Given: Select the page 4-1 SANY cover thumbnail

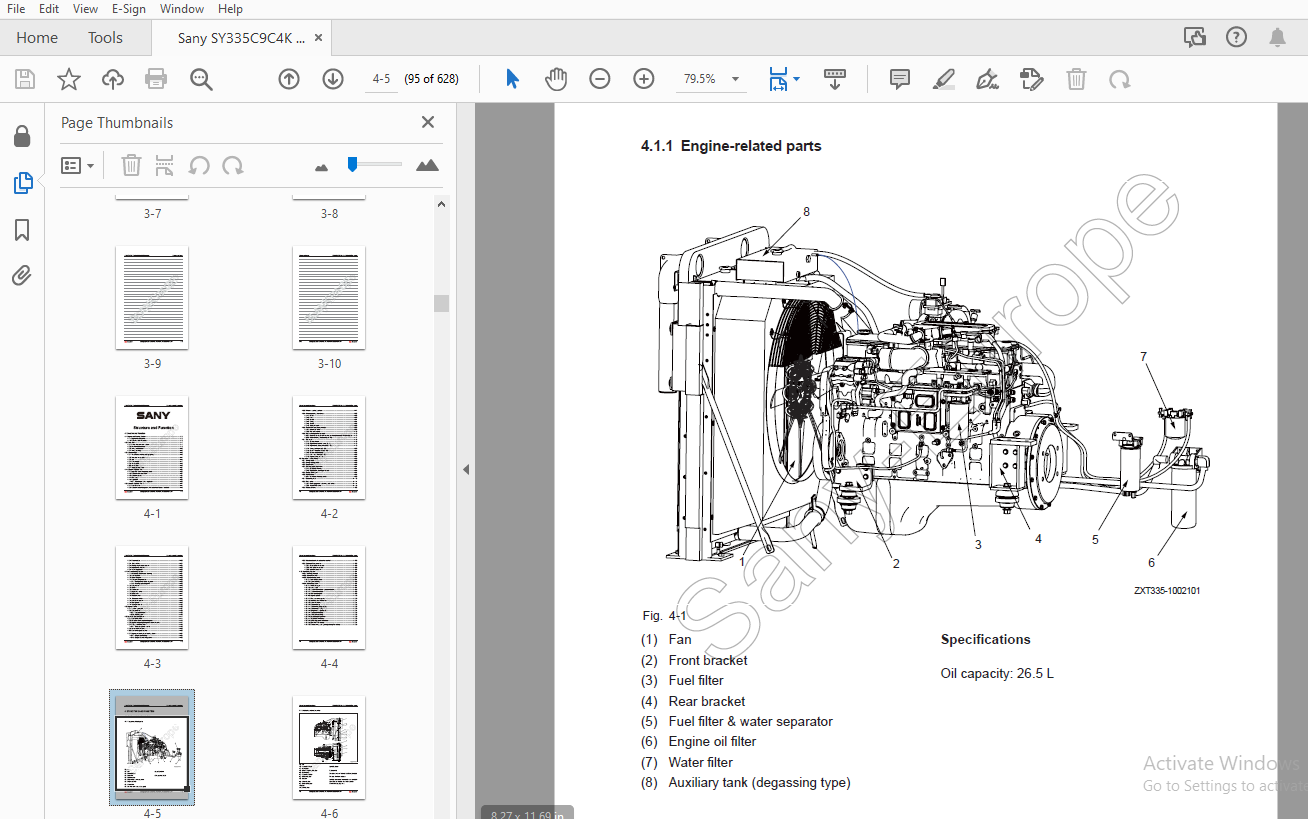Looking at the screenshot, I should (x=152, y=448).
